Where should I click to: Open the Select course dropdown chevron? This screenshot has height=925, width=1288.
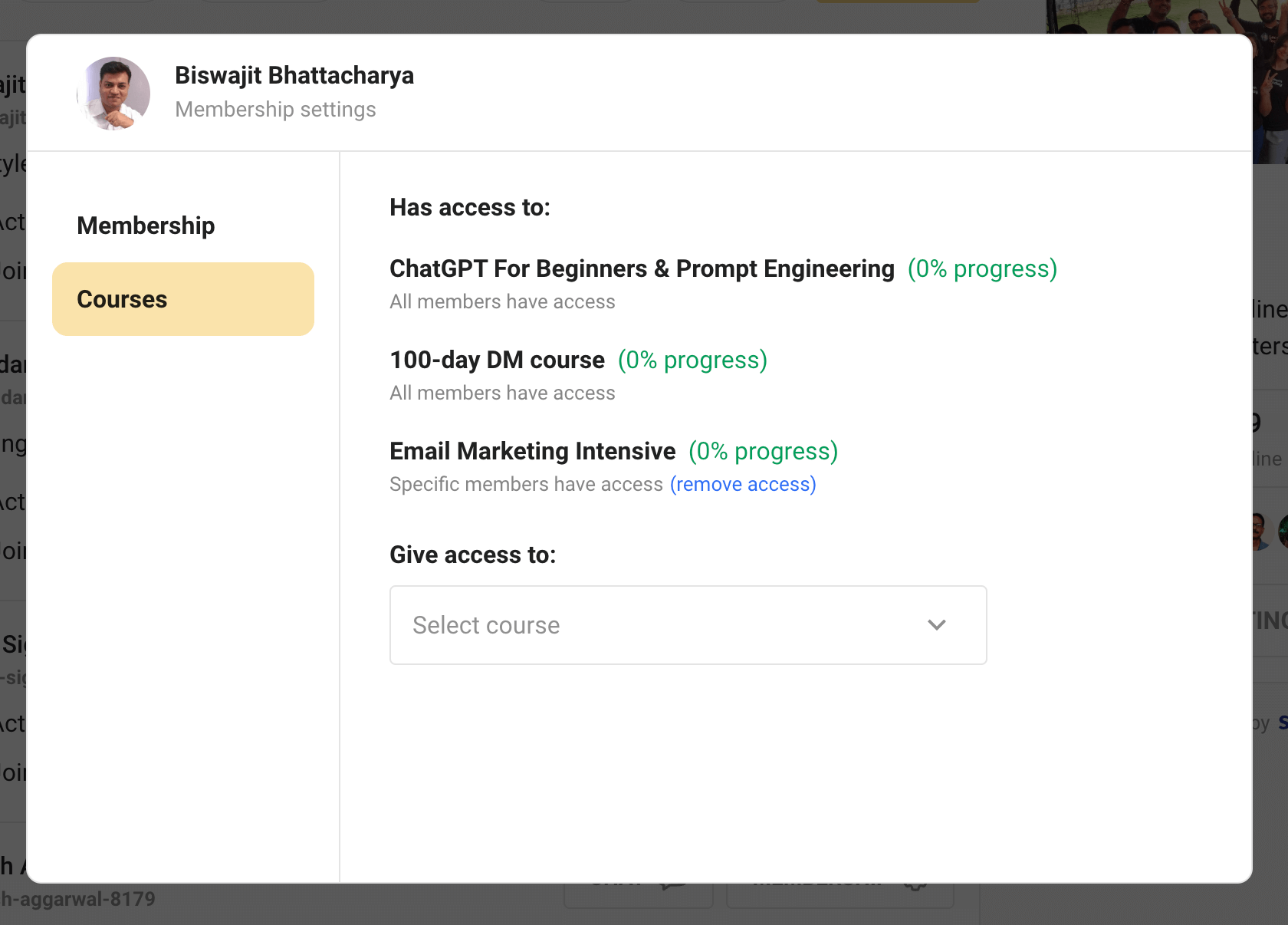pyautogui.click(x=937, y=625)
